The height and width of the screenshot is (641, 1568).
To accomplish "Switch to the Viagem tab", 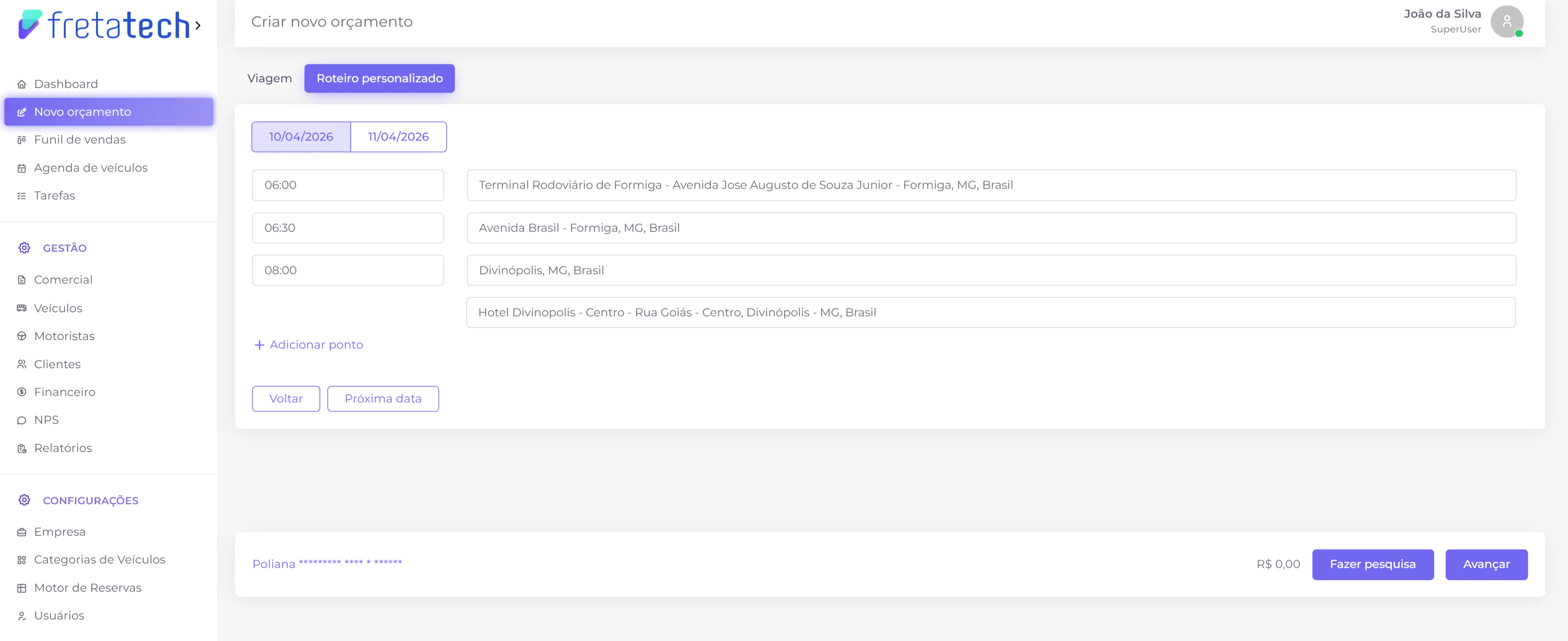I will pos(269,78).
